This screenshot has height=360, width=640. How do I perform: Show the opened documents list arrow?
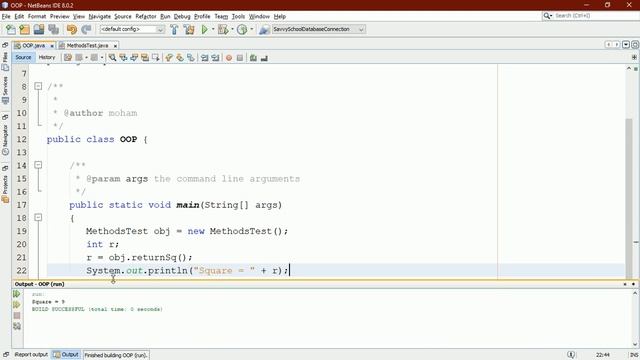click(626, 45)
